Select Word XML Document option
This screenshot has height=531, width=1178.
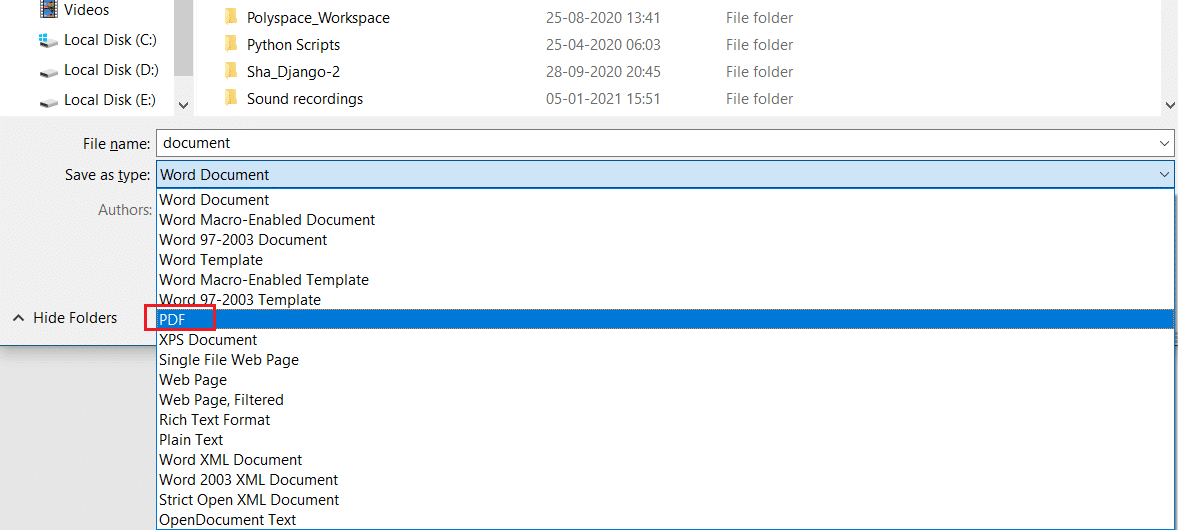point(665,459)
